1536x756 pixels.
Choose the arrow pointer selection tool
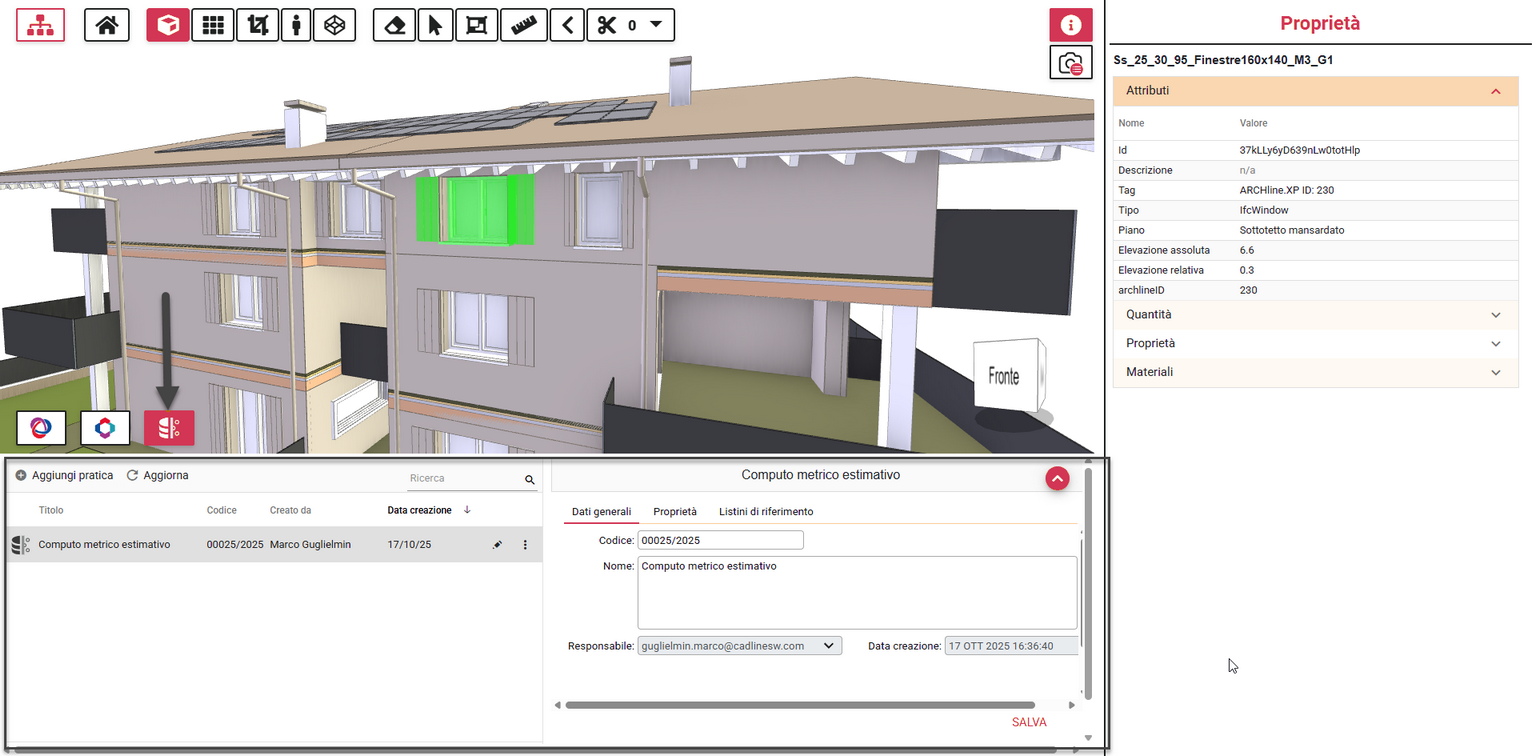(435, 25)
